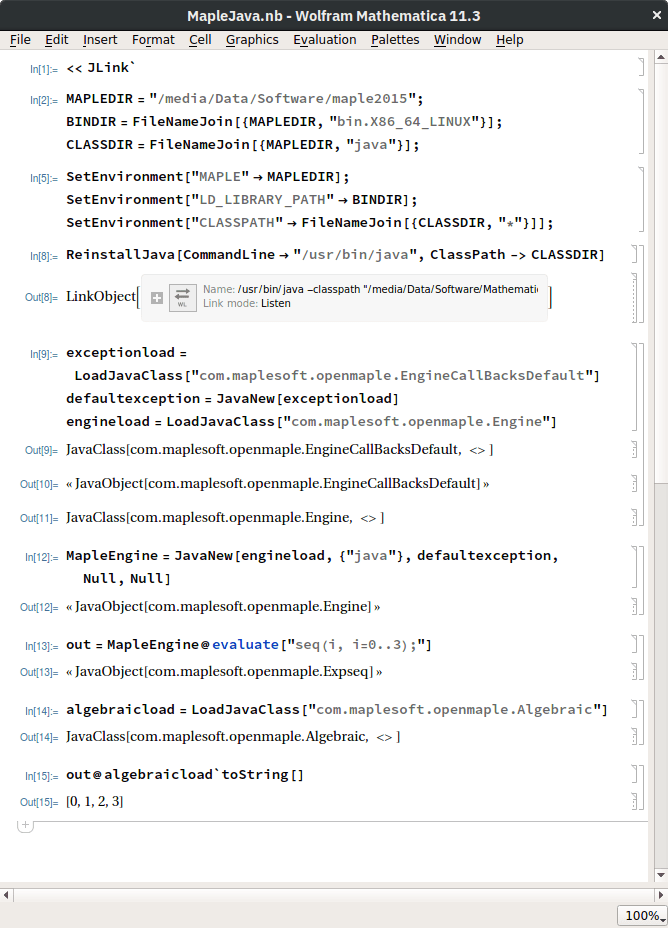Open the Insert menu
The image size is (668, 928).
point(100,40)
